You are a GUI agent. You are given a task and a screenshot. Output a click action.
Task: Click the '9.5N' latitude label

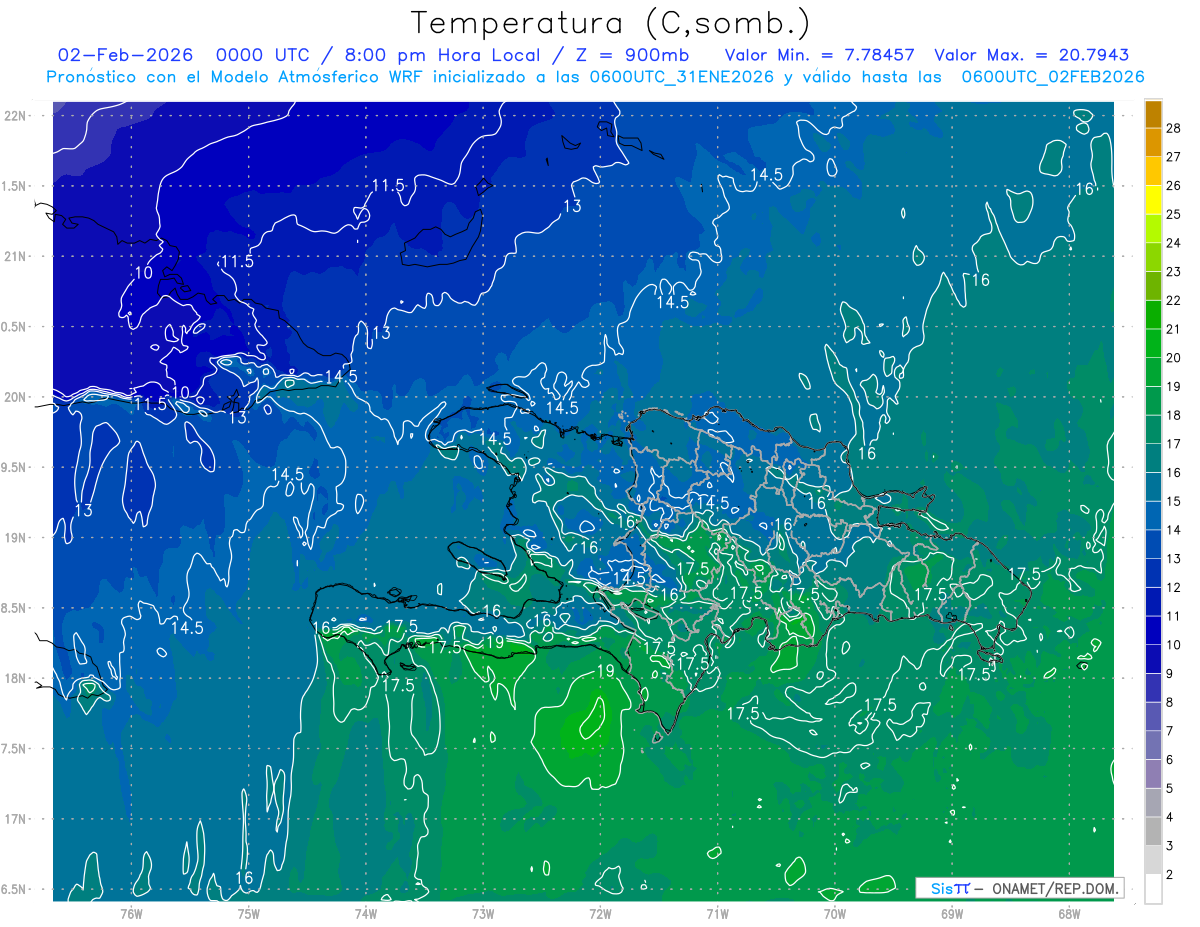click(14, 467)
